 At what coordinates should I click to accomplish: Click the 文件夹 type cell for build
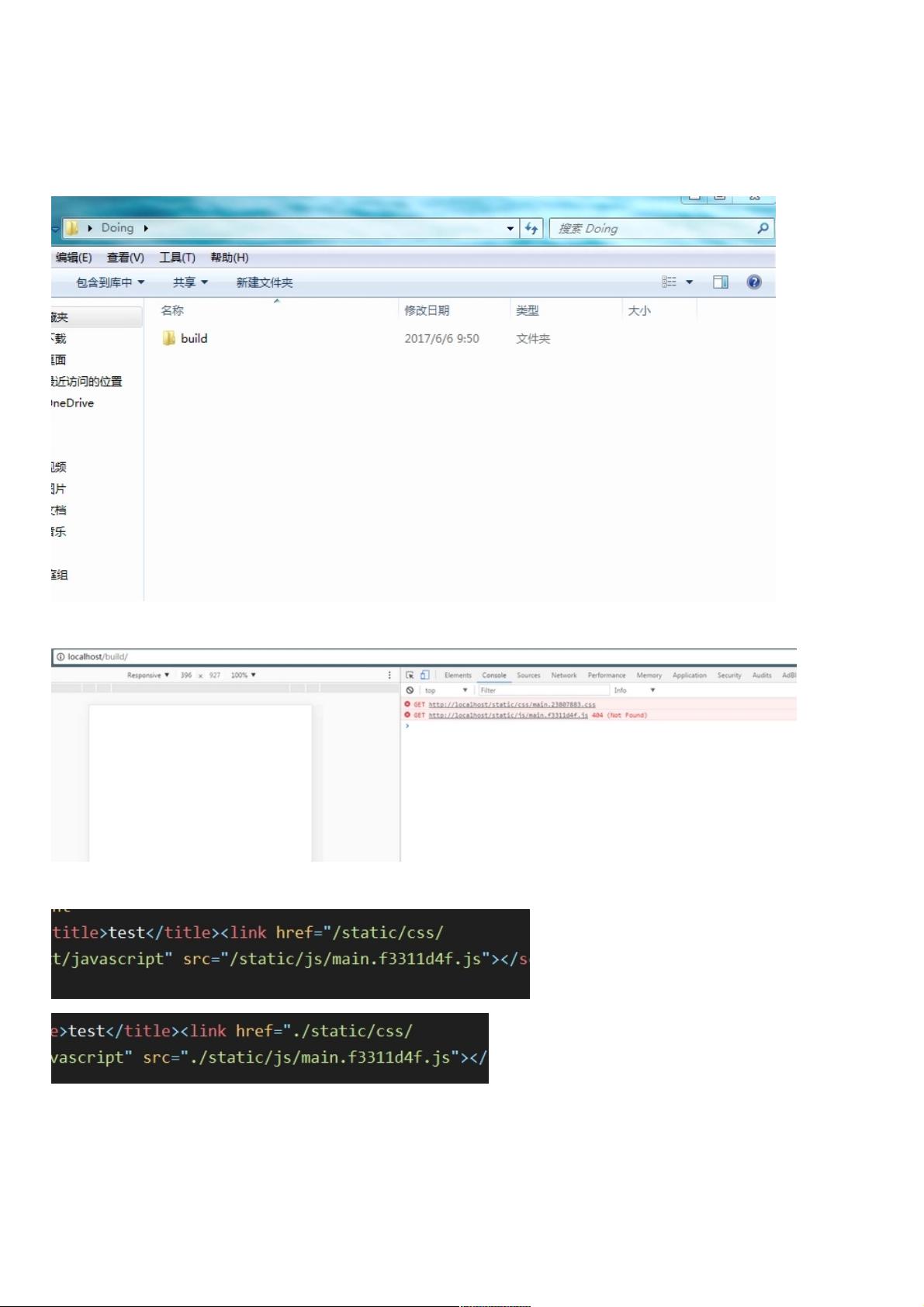click(x=533, y=338)
